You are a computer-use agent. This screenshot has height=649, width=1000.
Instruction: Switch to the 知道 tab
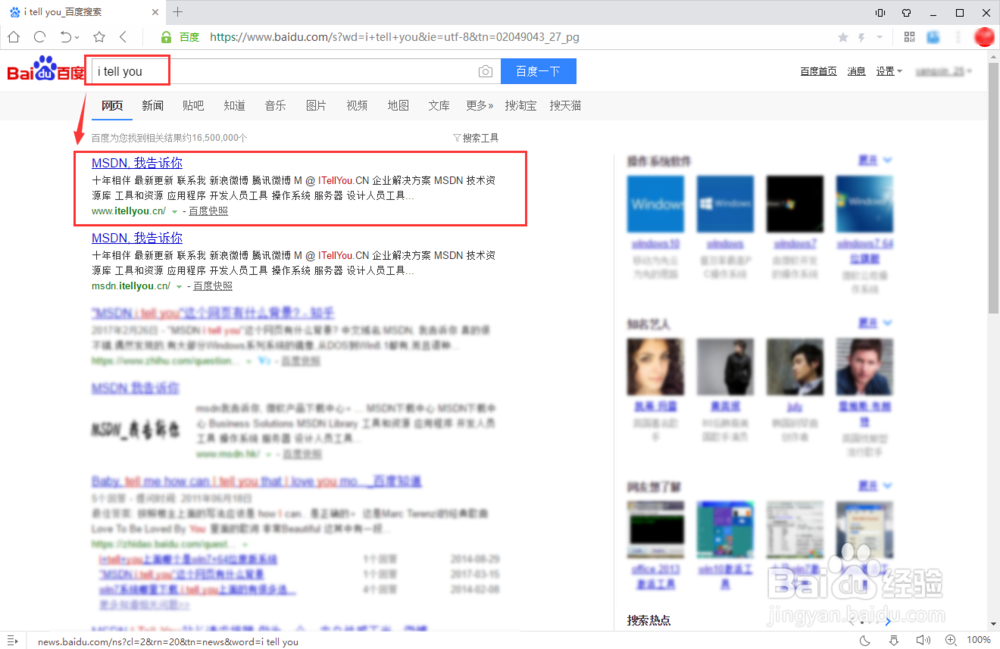(x=234, y=106)
